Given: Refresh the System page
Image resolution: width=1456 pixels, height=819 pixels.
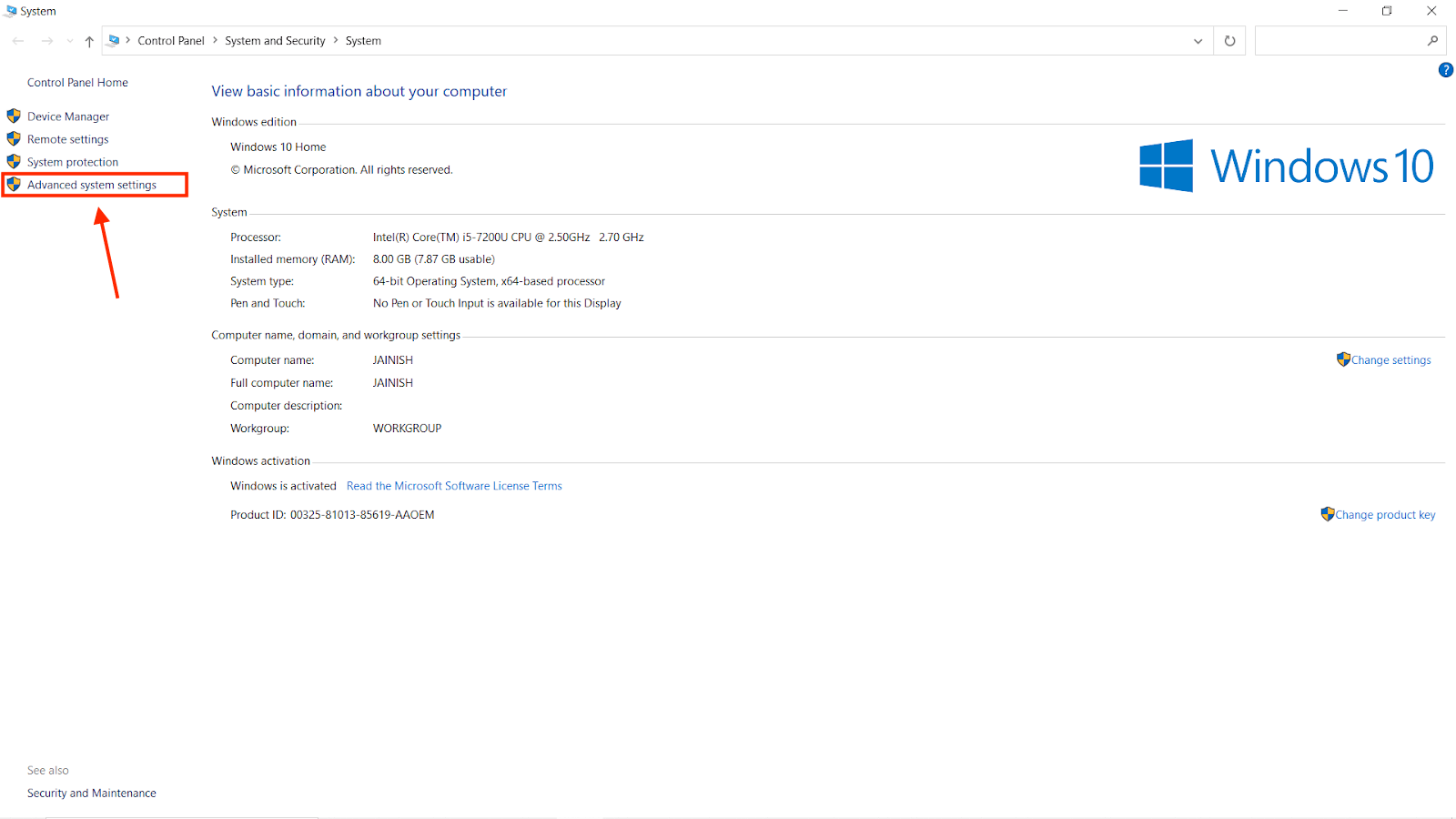Looking at the screenshot, I should point(1229,41).
